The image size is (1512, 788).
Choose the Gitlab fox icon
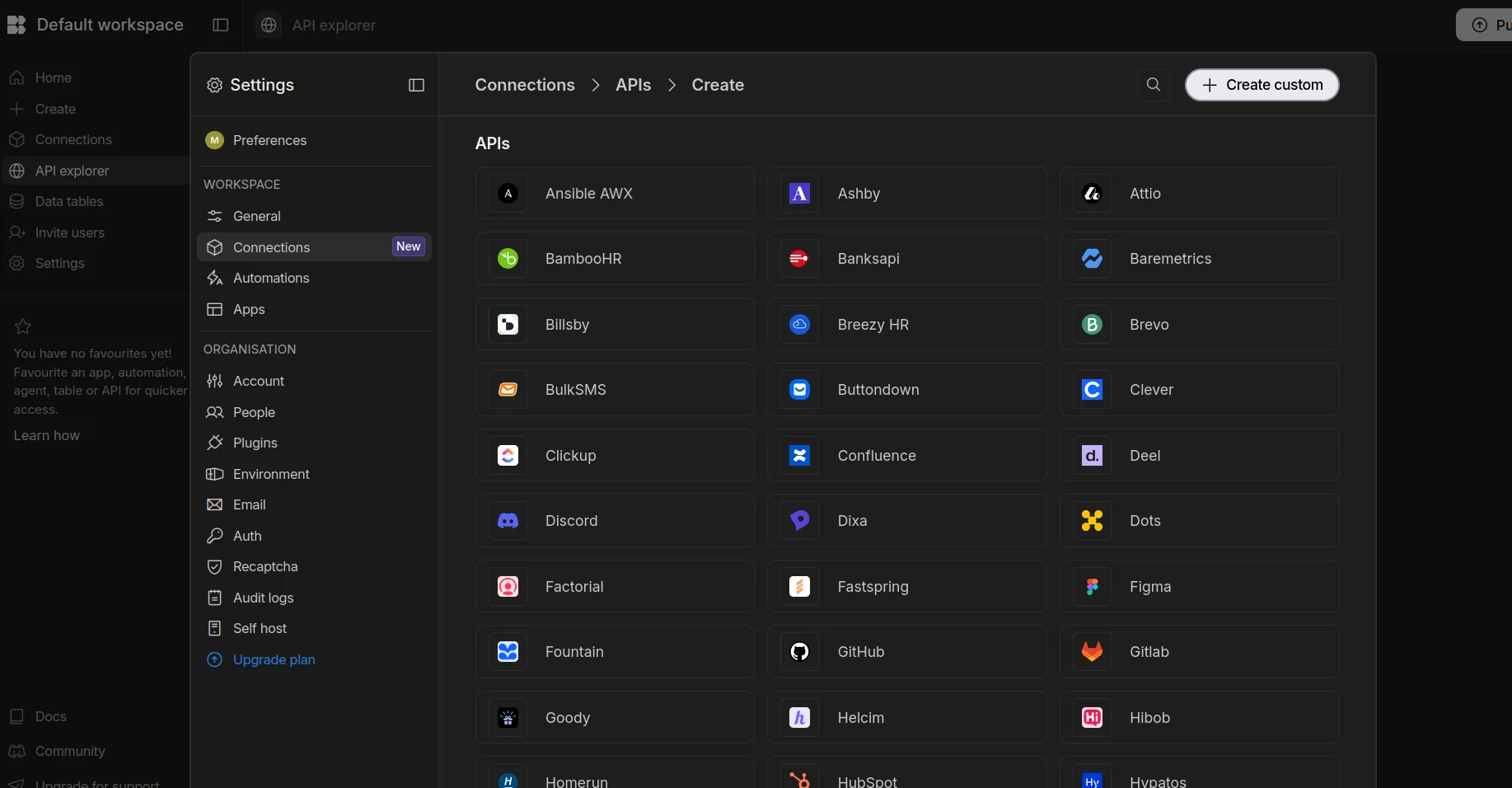[x=1092, y=652]
